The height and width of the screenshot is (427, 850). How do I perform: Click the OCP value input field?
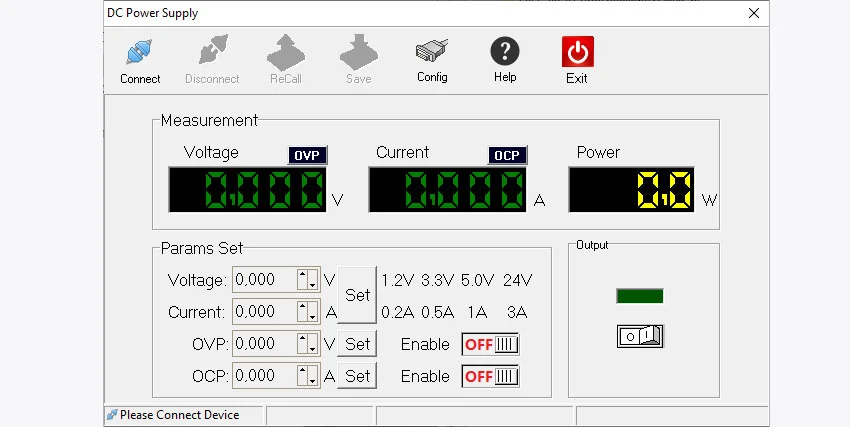[x=263, y=376]
